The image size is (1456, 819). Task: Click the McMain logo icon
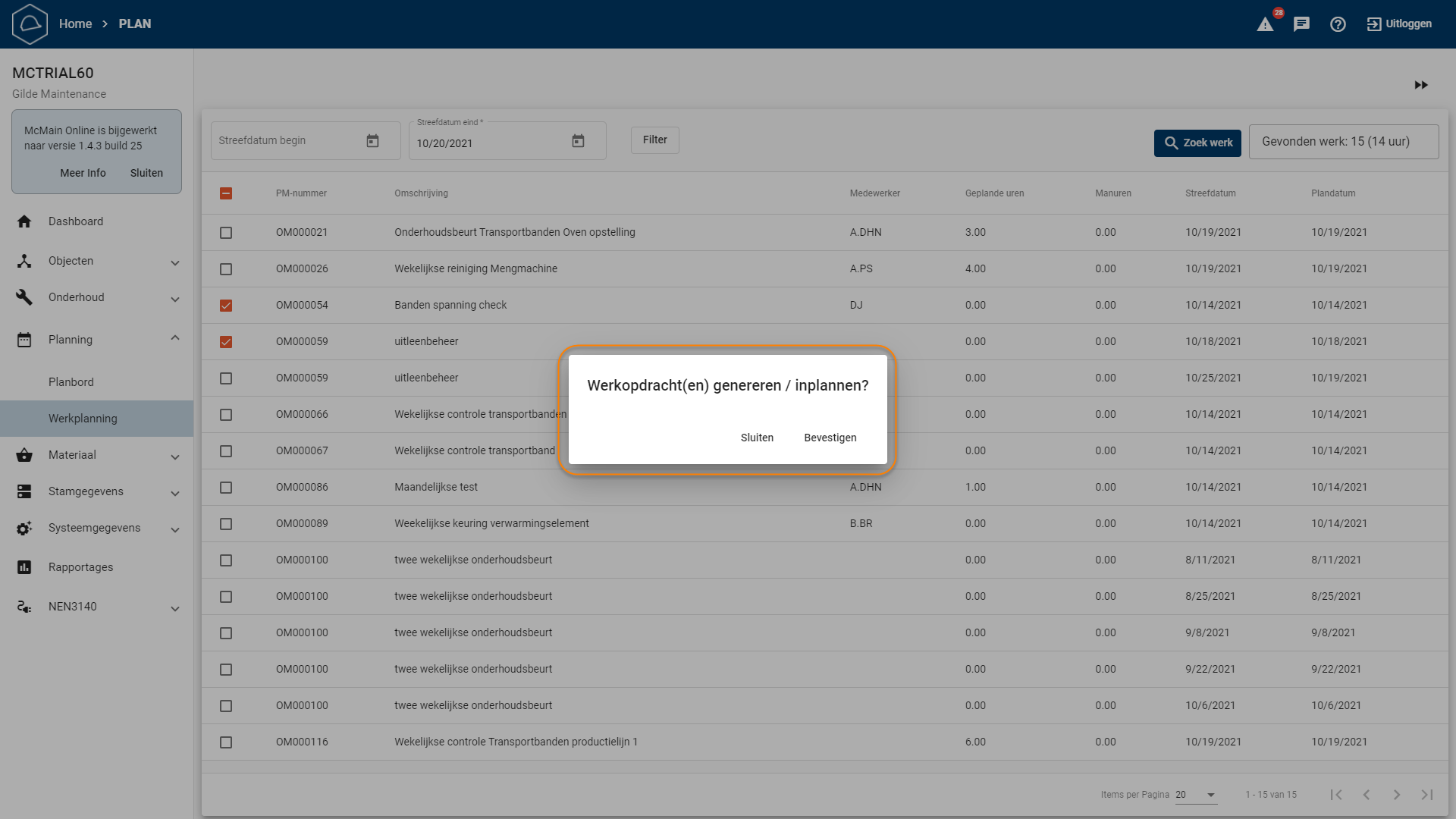point(30,24)
